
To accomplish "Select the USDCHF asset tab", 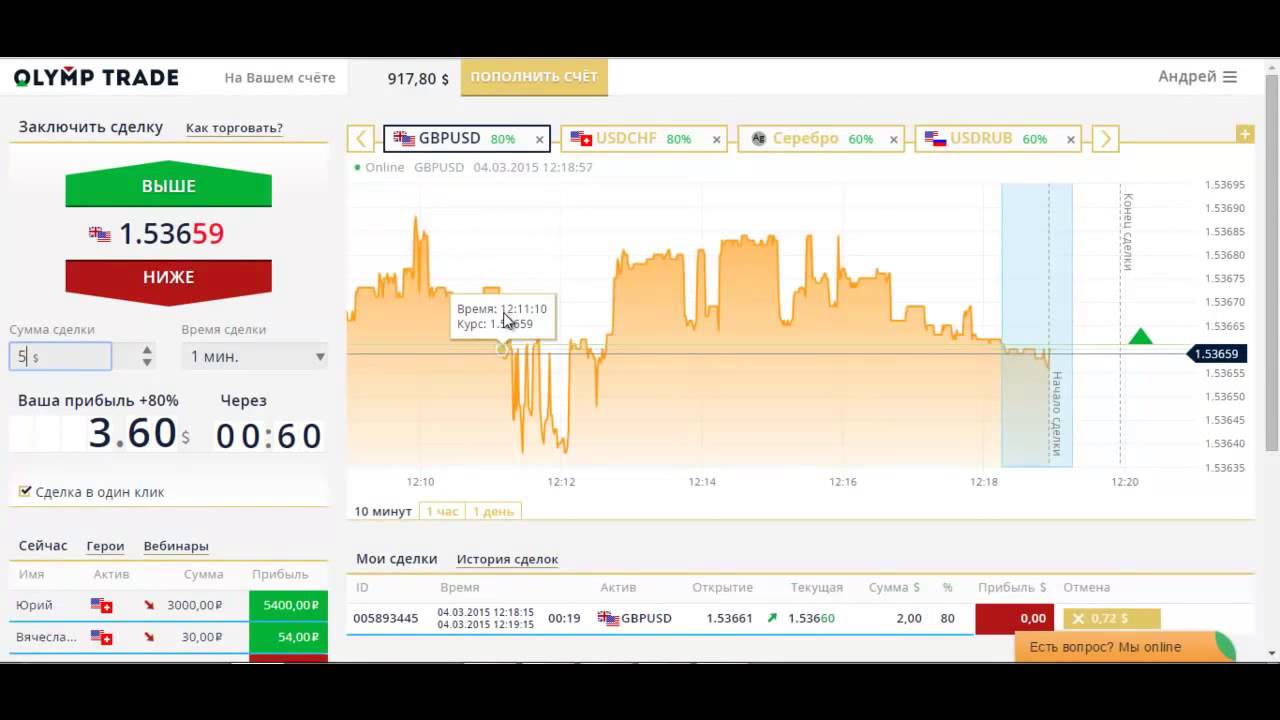I will point(643,138).
